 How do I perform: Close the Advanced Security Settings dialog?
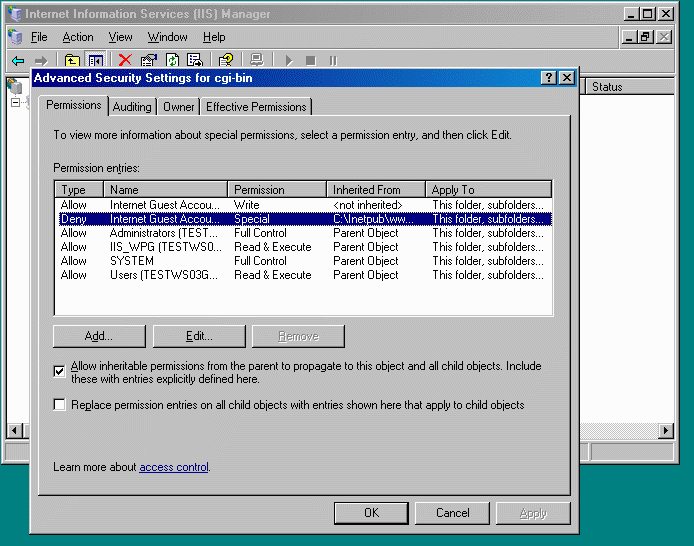point(567,78)
